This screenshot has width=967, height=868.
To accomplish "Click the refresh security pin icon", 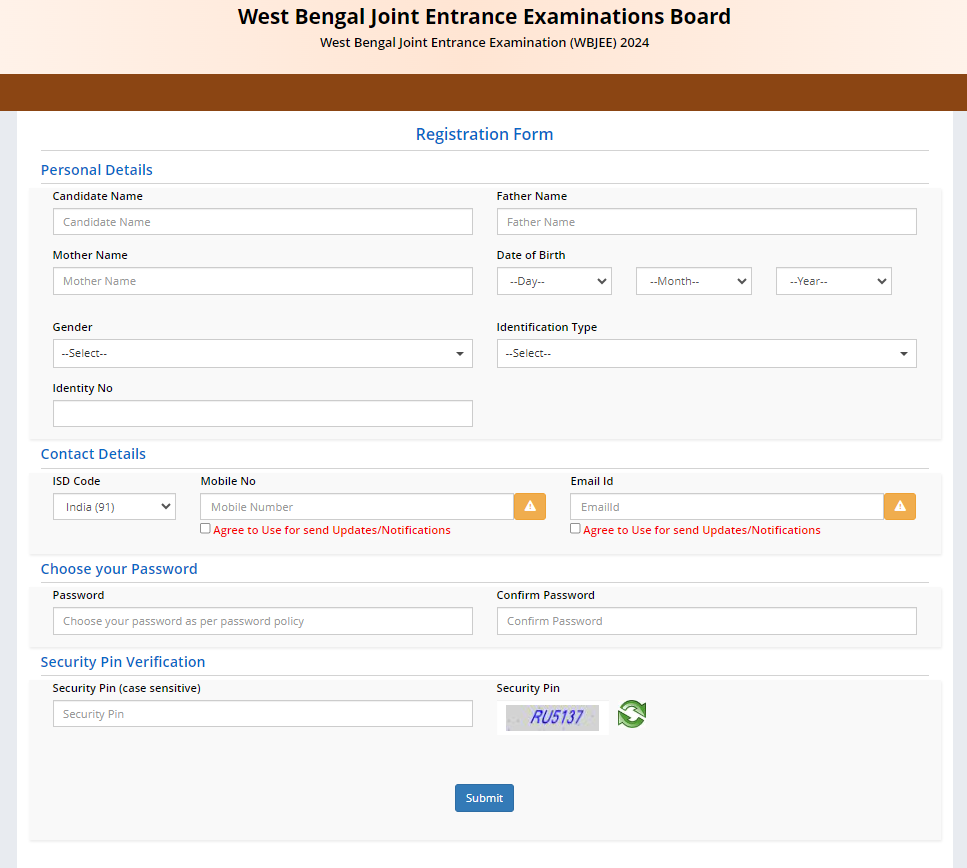I will pos(631,714).
